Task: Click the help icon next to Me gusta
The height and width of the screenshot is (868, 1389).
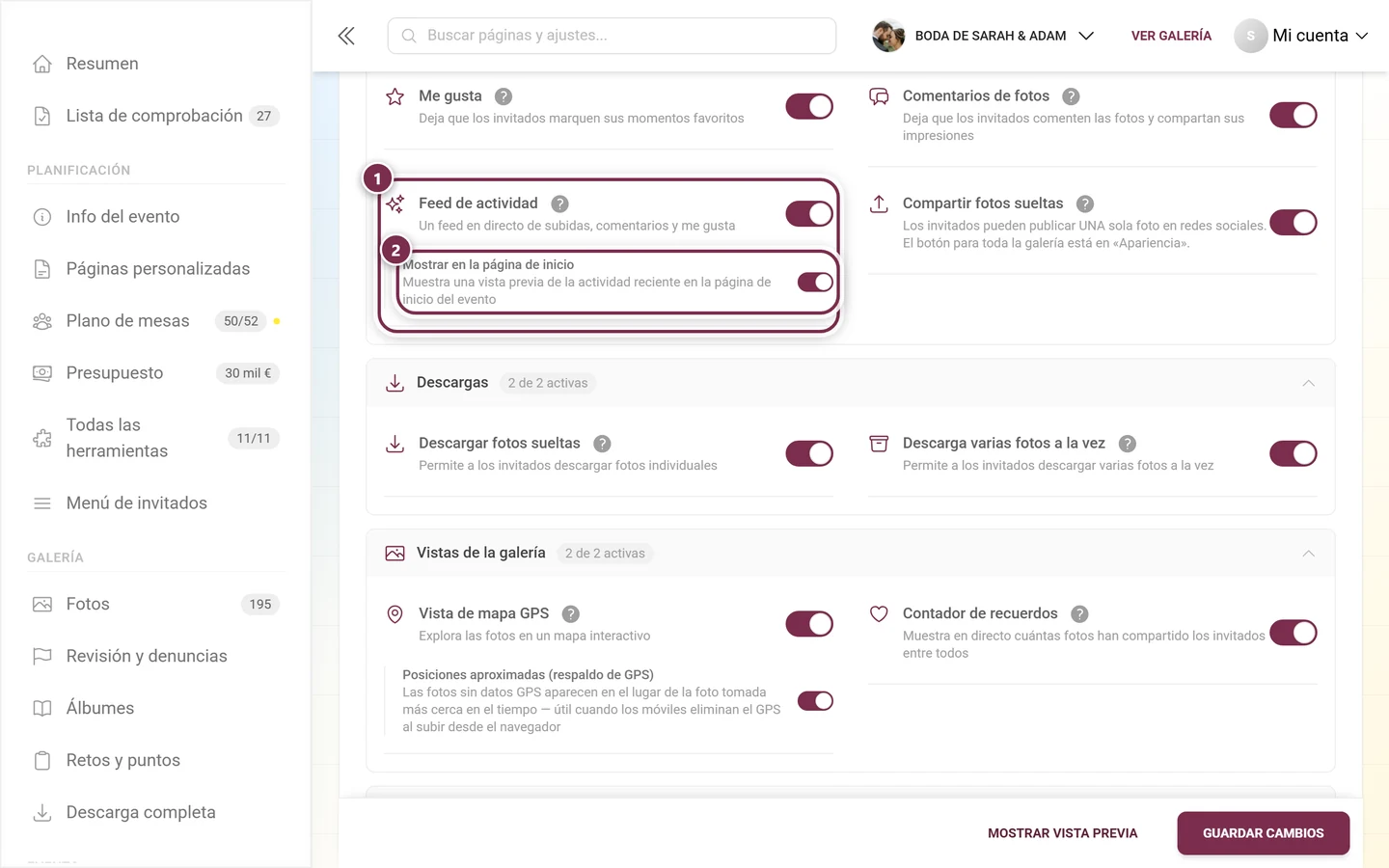Action: click(504, 96)
